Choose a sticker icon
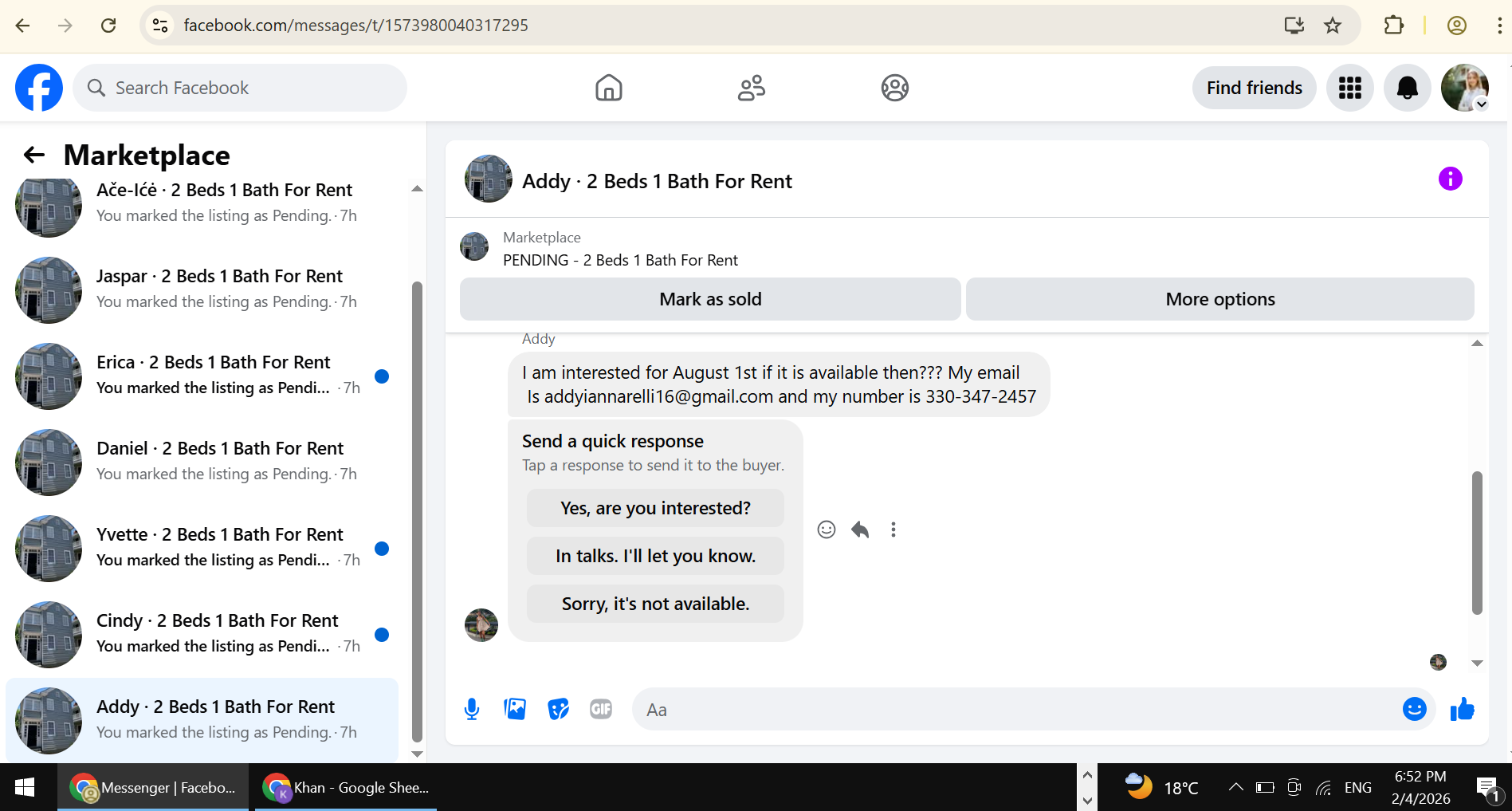The height and width of the screenshot is (811, 1512). (x=559, y=709)
